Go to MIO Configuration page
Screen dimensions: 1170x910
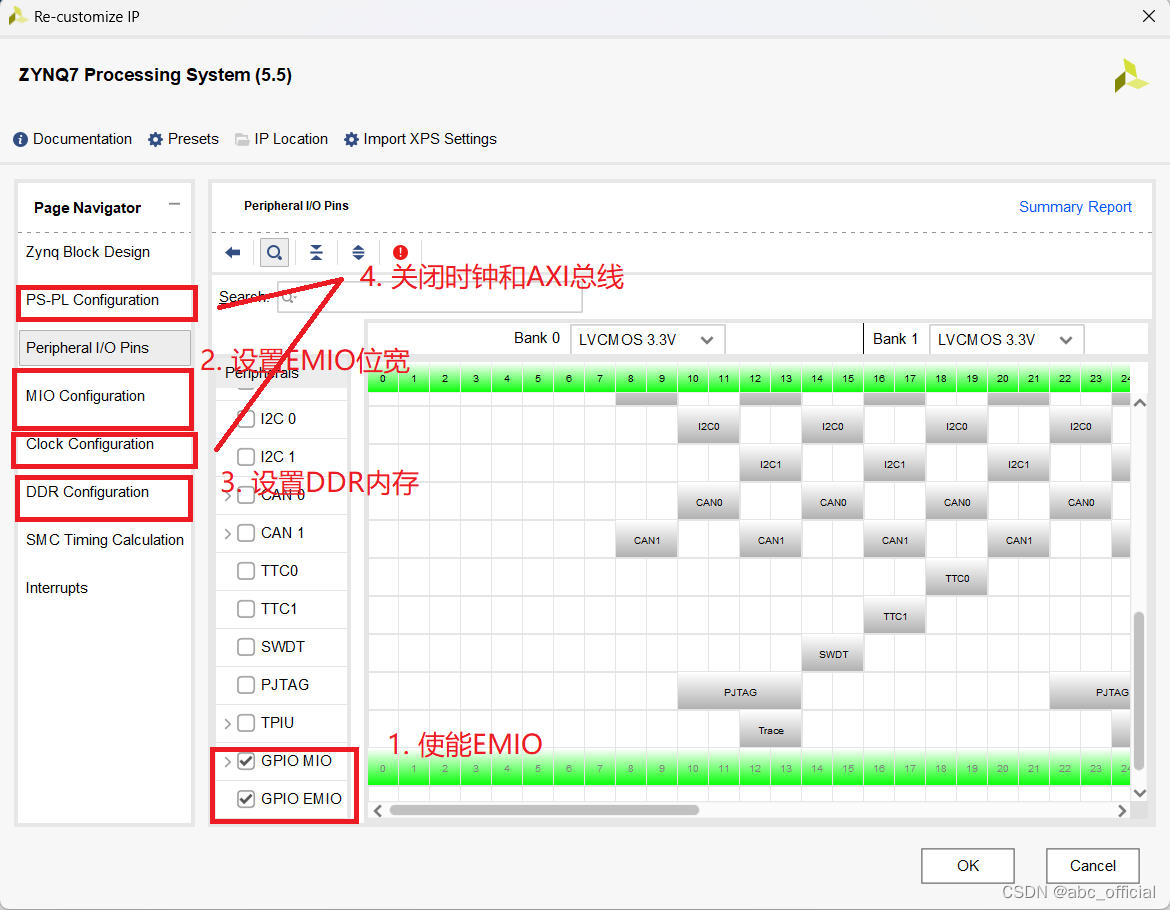[x=85, y=396]
